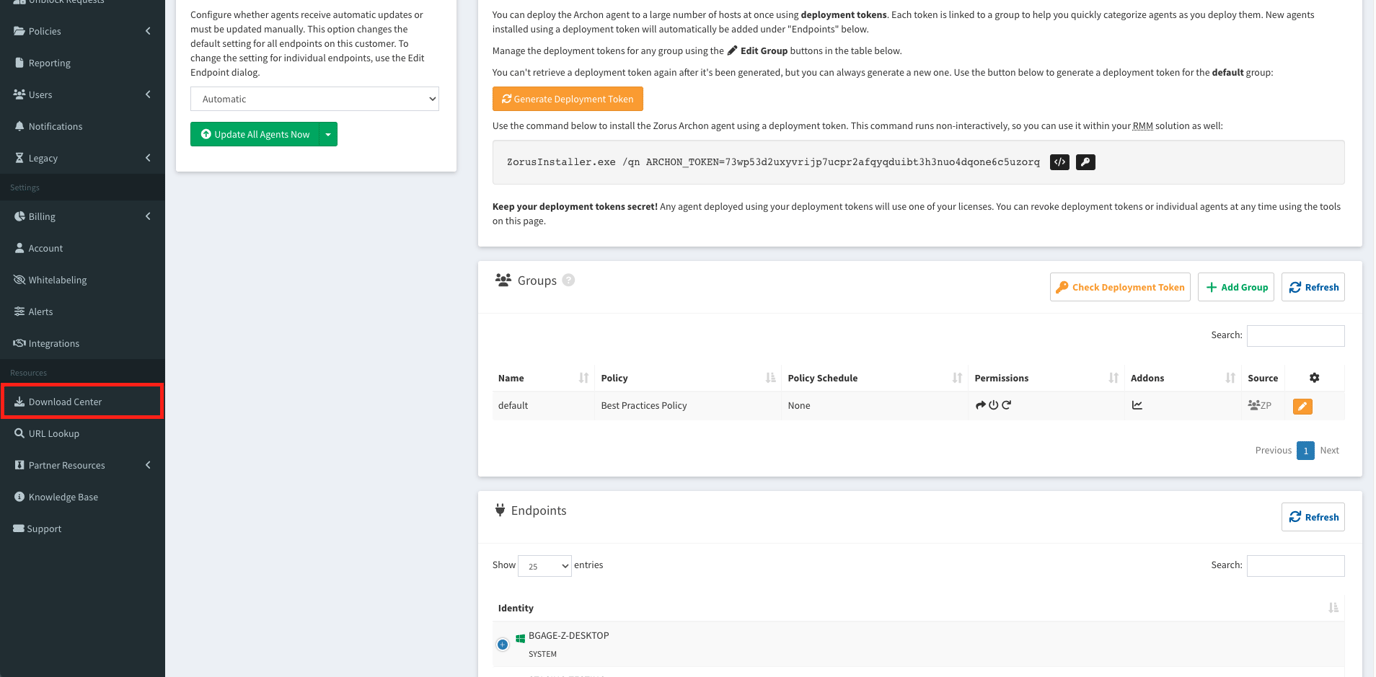Click the power permission icon in default row
The width and height of the screenshot is (1376, 677).
[993, 405]
